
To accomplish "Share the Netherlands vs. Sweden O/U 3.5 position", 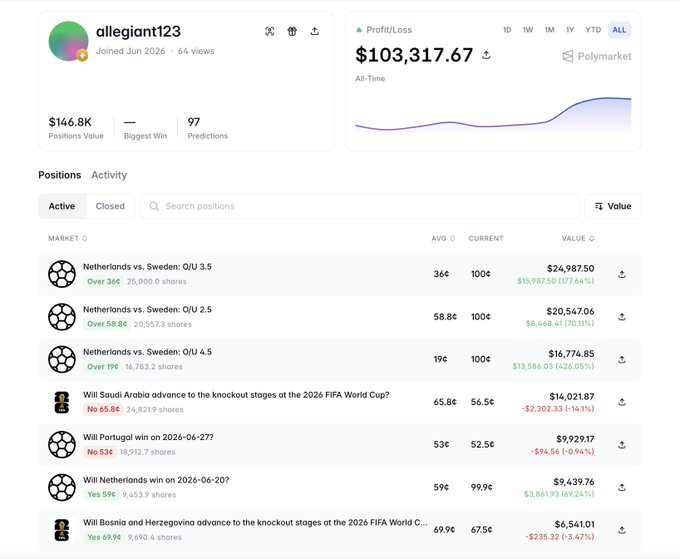I will tap(622, 274).
